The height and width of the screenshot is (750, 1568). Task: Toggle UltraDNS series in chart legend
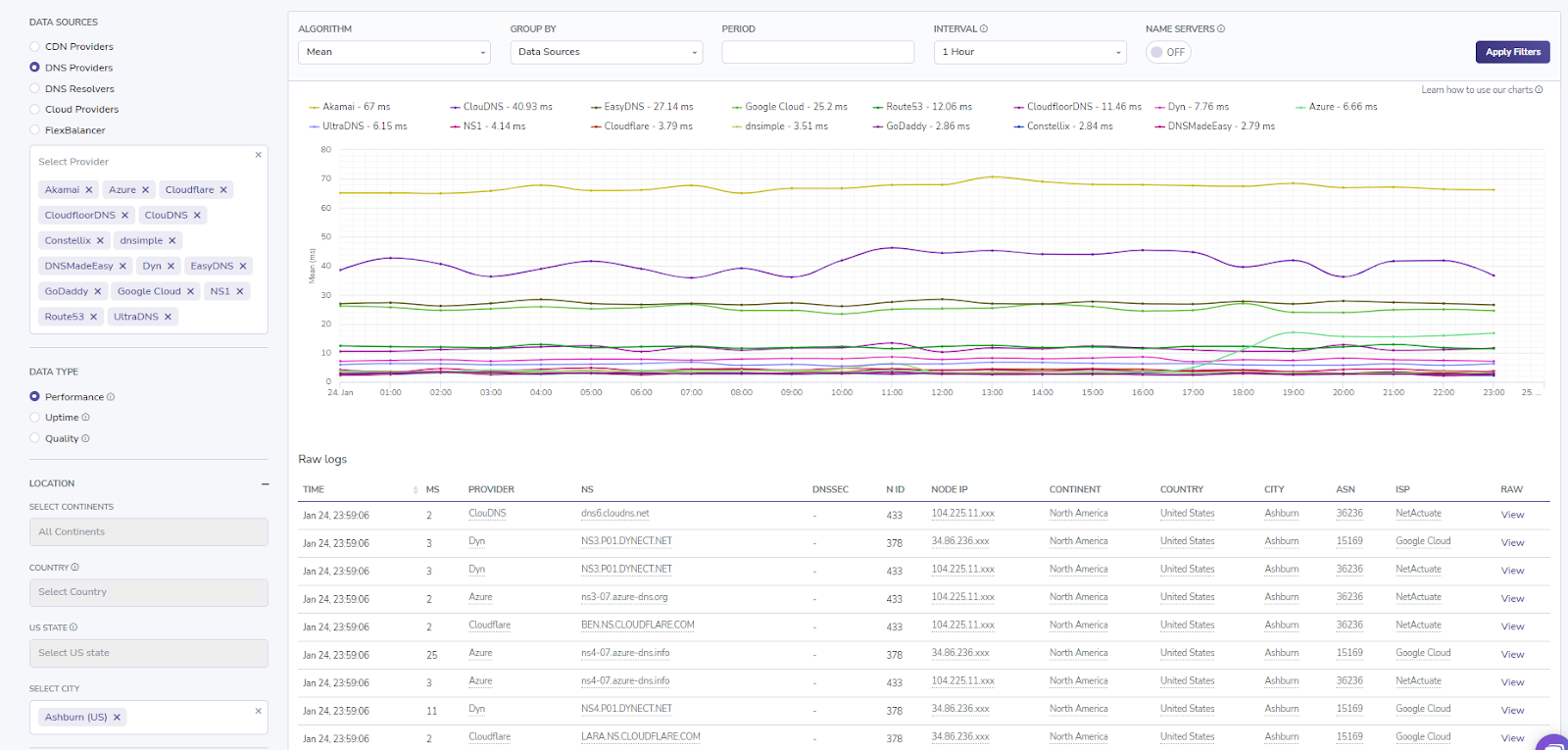pos(358,126)
